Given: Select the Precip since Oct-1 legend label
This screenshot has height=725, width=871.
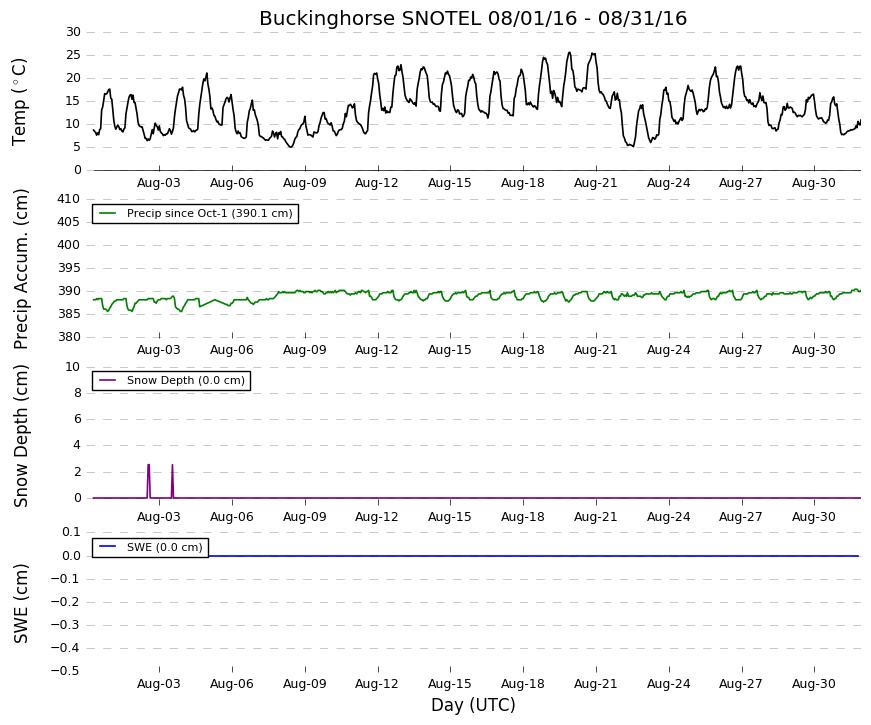Looking at the screenshot, I should click(209, 213).
